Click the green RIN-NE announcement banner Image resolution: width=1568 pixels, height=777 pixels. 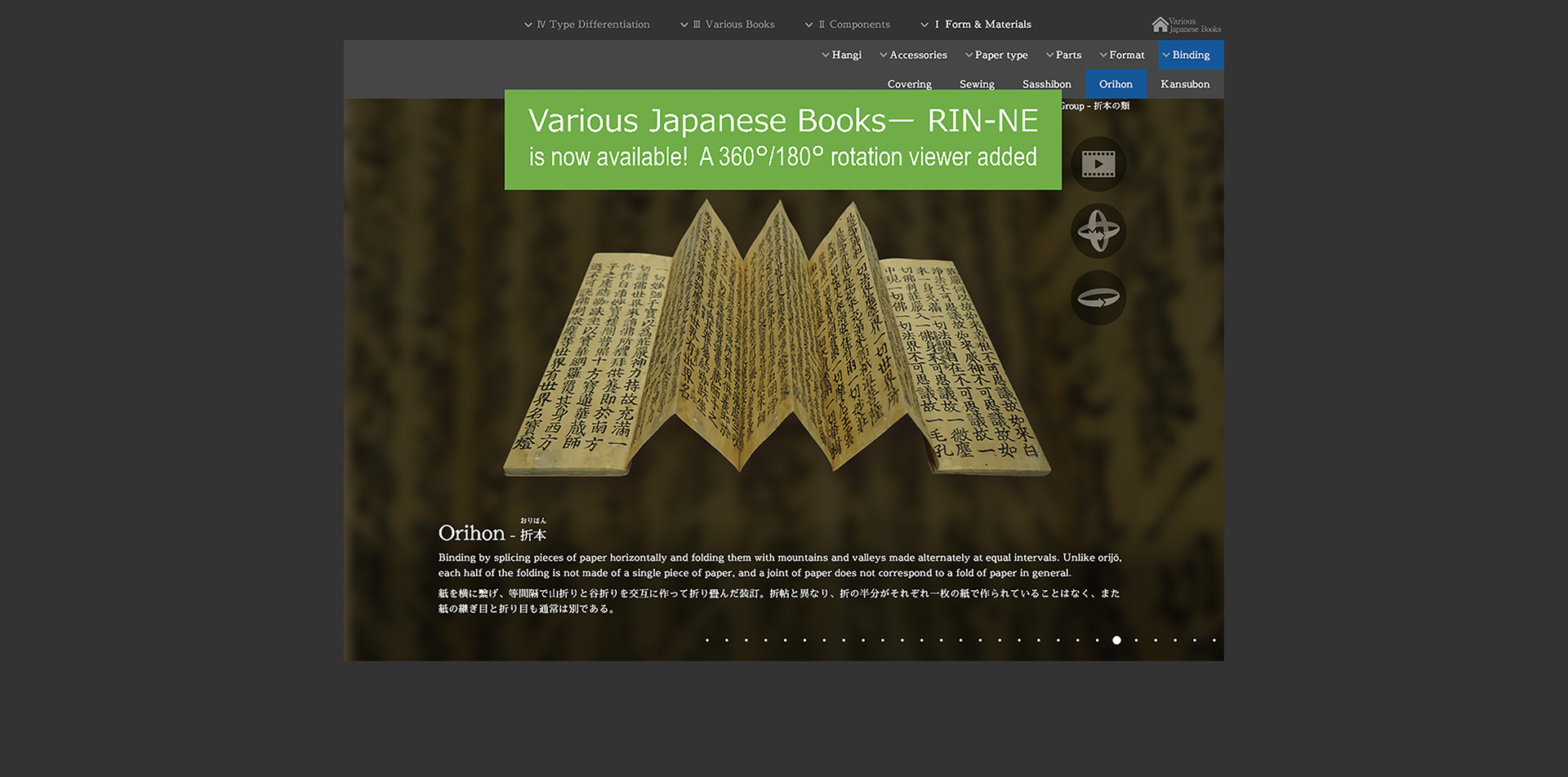(782, 140)
